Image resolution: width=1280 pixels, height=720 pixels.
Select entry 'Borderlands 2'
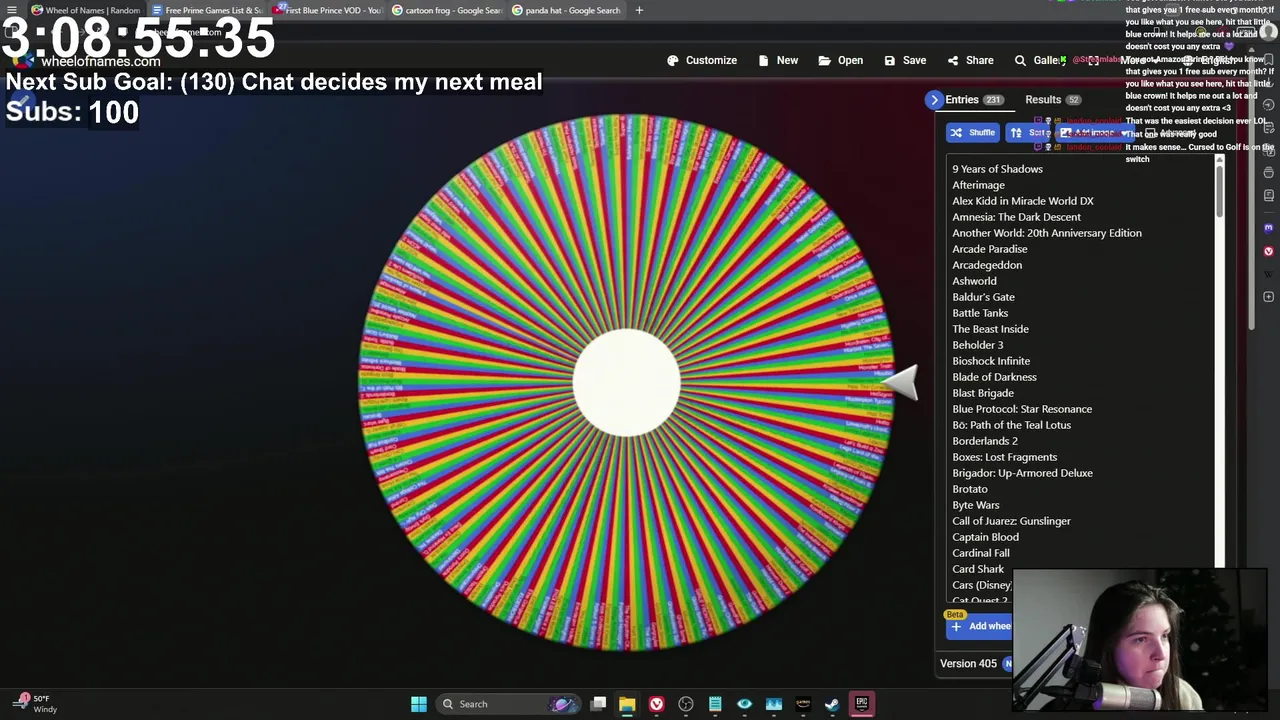[985, 441]
